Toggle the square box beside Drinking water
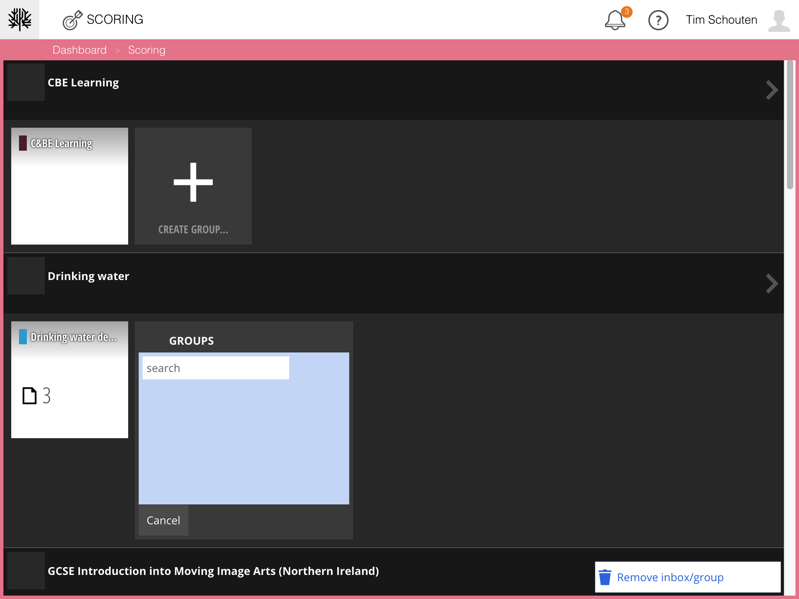The width and height of the screenshot is (799, 599). pos(26,276)
